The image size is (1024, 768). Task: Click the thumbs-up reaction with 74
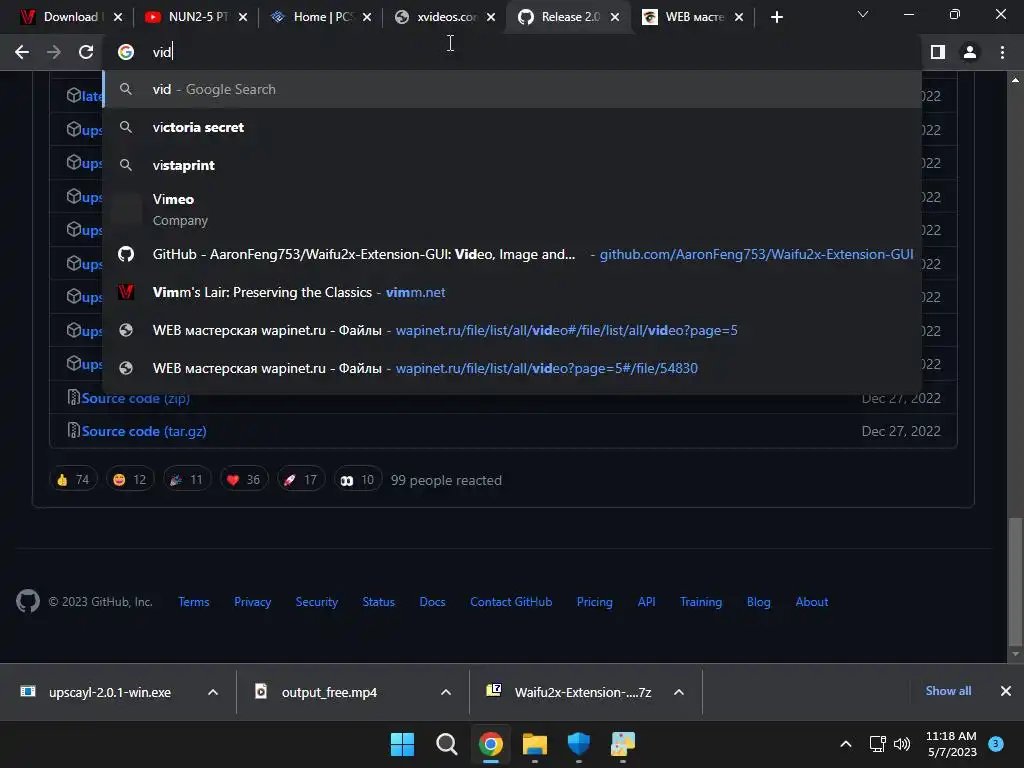(x=73, y=479)
